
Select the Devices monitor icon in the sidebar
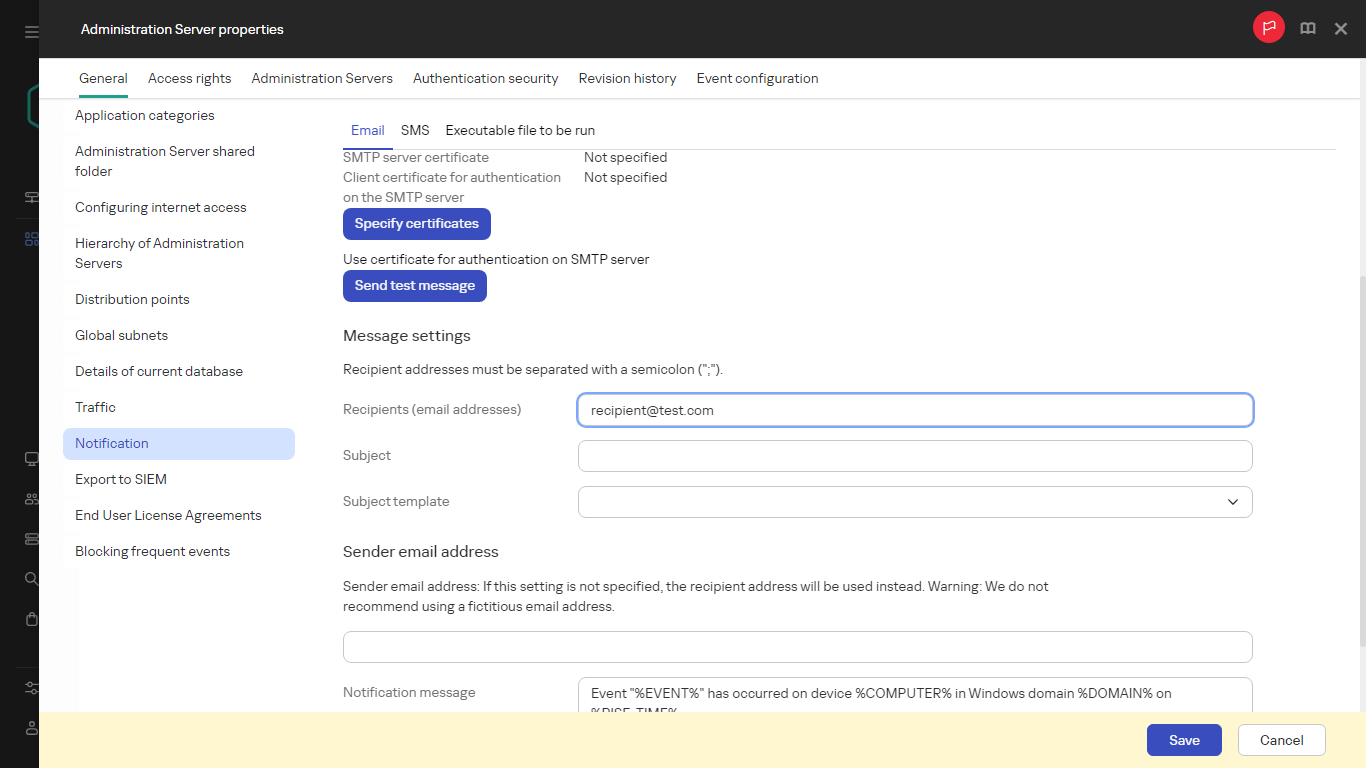pyautogui.click(x=30, y=458)
